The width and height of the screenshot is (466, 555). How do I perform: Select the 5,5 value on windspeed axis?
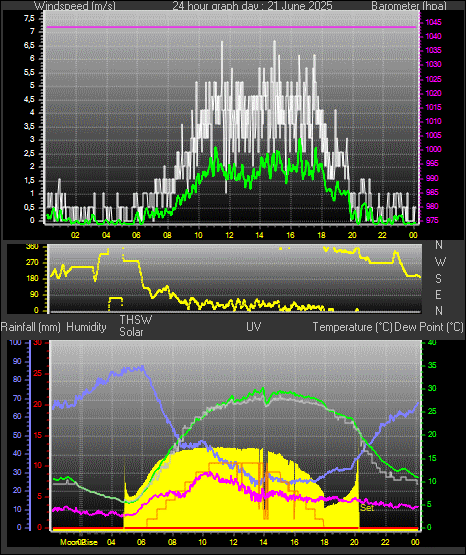click(x=29, y=72)
